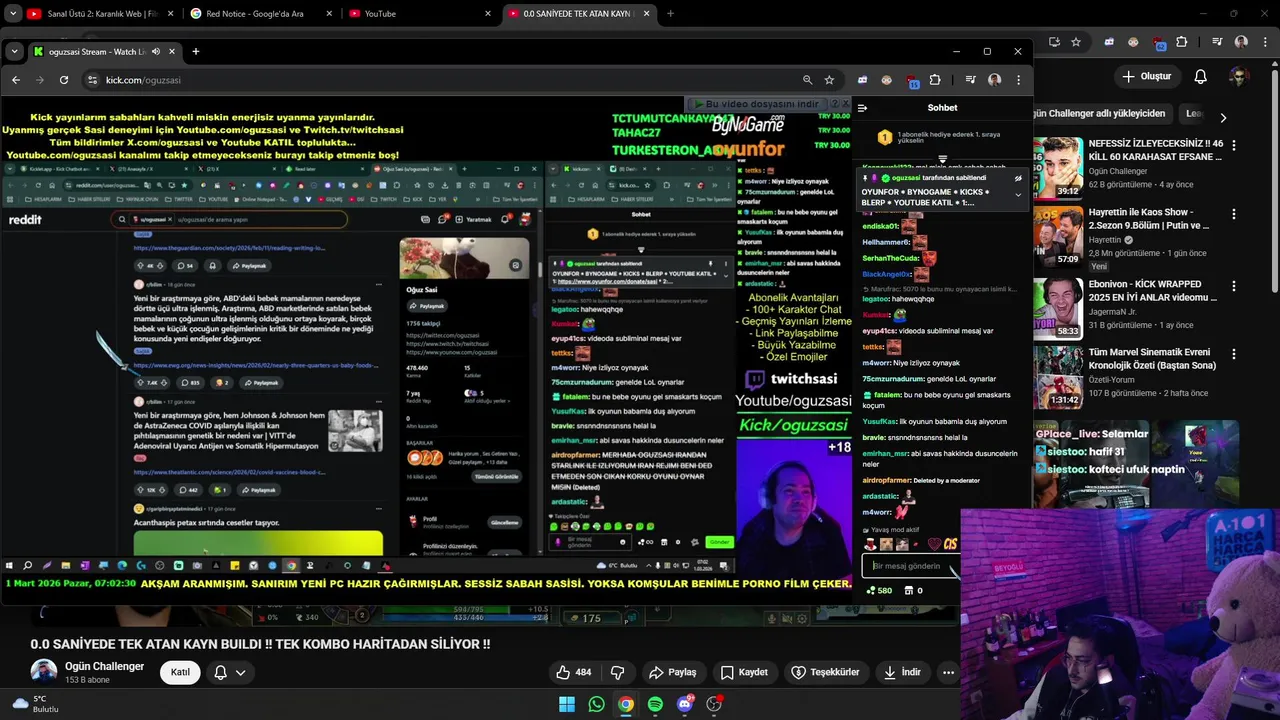Share video with Paylaş button
The width and height of the screenshot is (1280, 720).
pyautogui.click(x=672, y=672)
